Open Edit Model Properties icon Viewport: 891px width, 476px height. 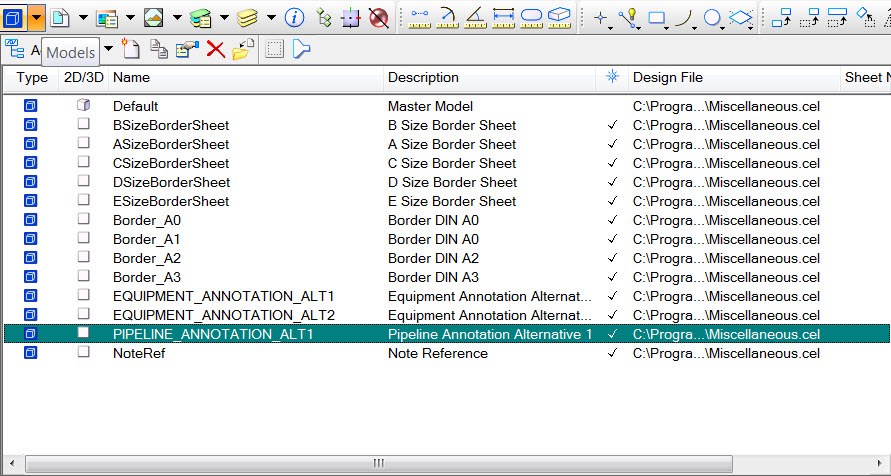[187, 48]
